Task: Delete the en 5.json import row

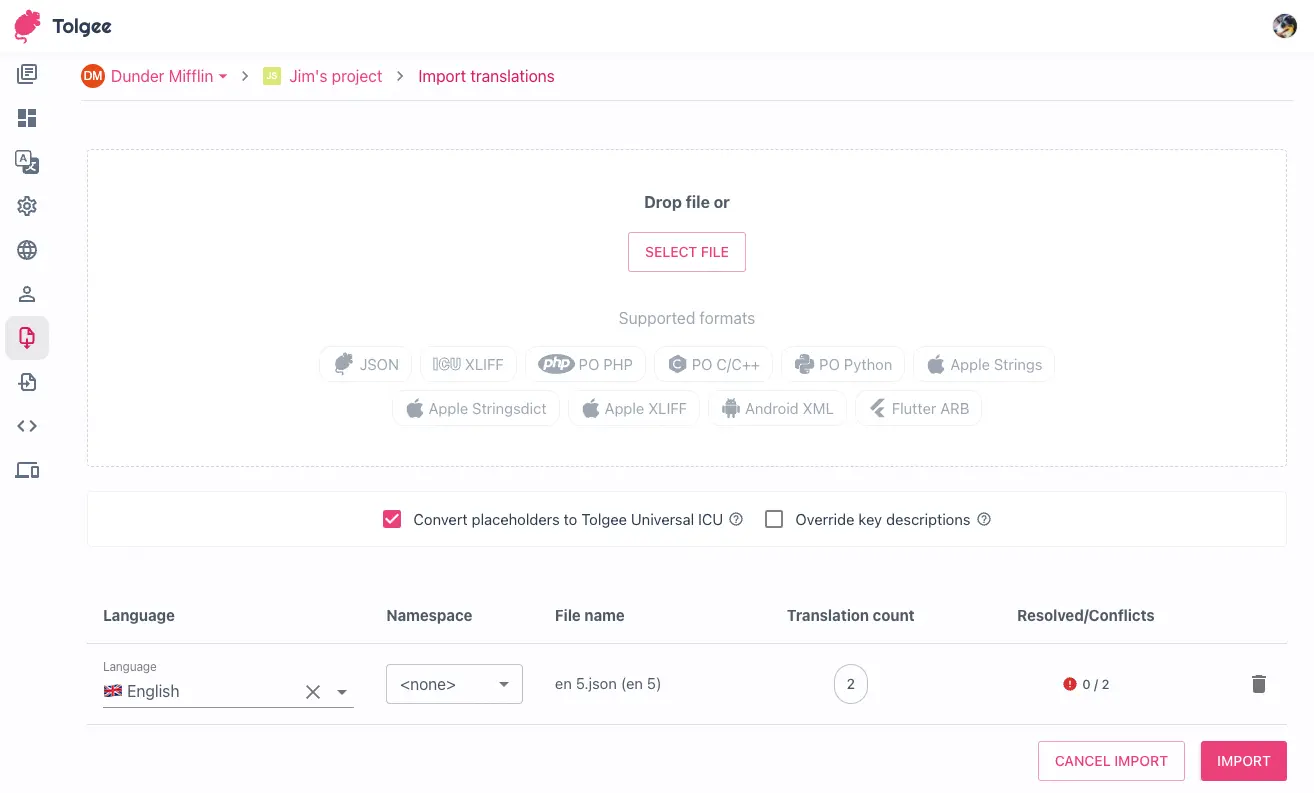Action: pos(1258,684)
